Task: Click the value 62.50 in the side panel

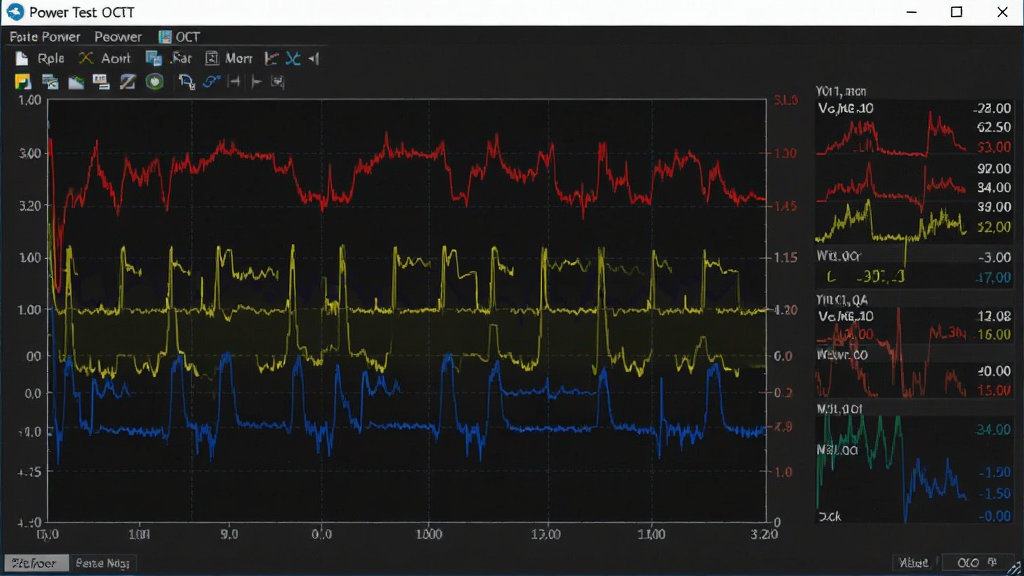Action: [993, 127]
